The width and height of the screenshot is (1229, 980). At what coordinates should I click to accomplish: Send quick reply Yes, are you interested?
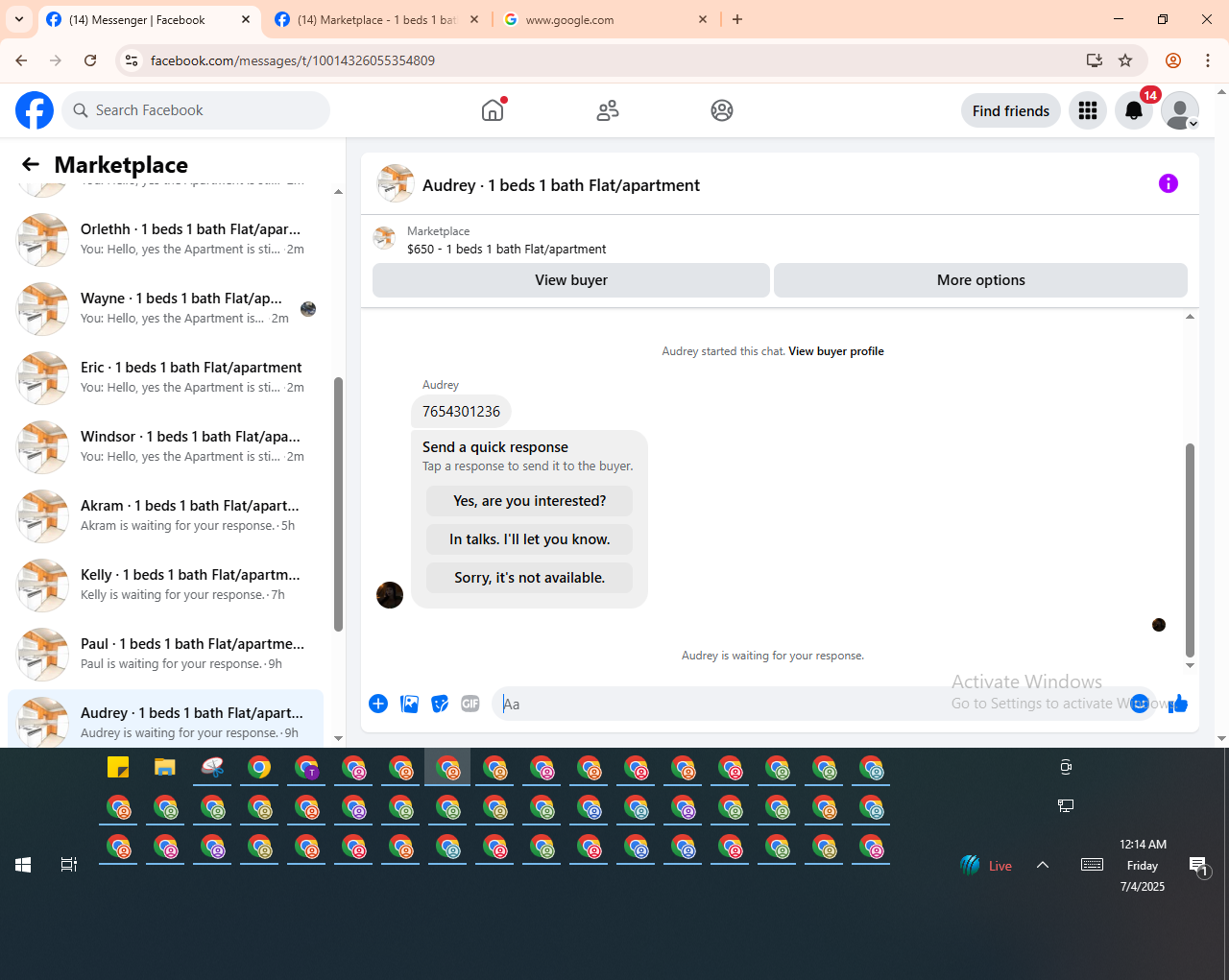click(x=530, y=501)
